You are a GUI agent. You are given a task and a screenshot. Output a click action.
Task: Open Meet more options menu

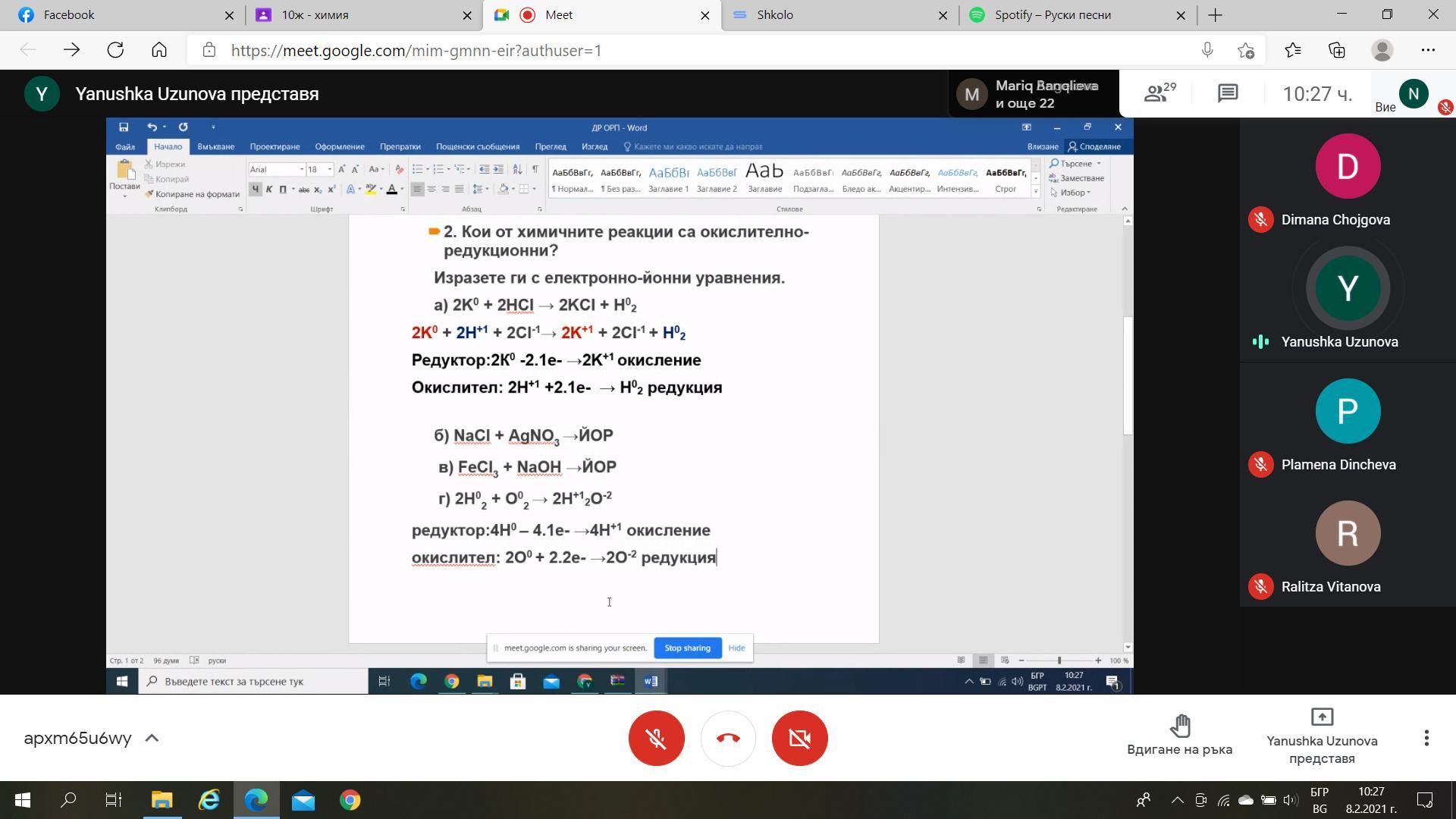1426,738
